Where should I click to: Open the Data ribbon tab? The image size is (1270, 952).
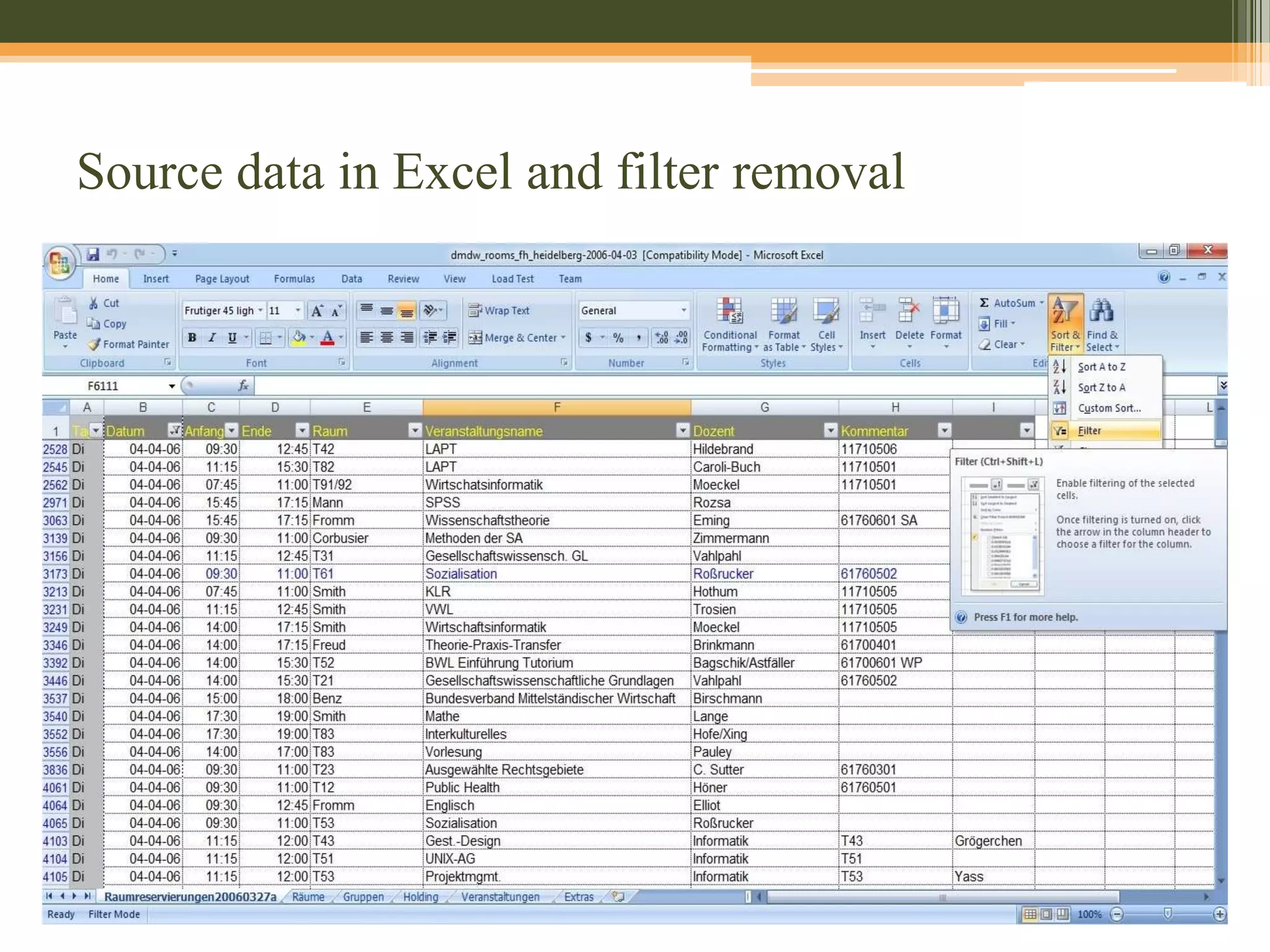[352, 279]
